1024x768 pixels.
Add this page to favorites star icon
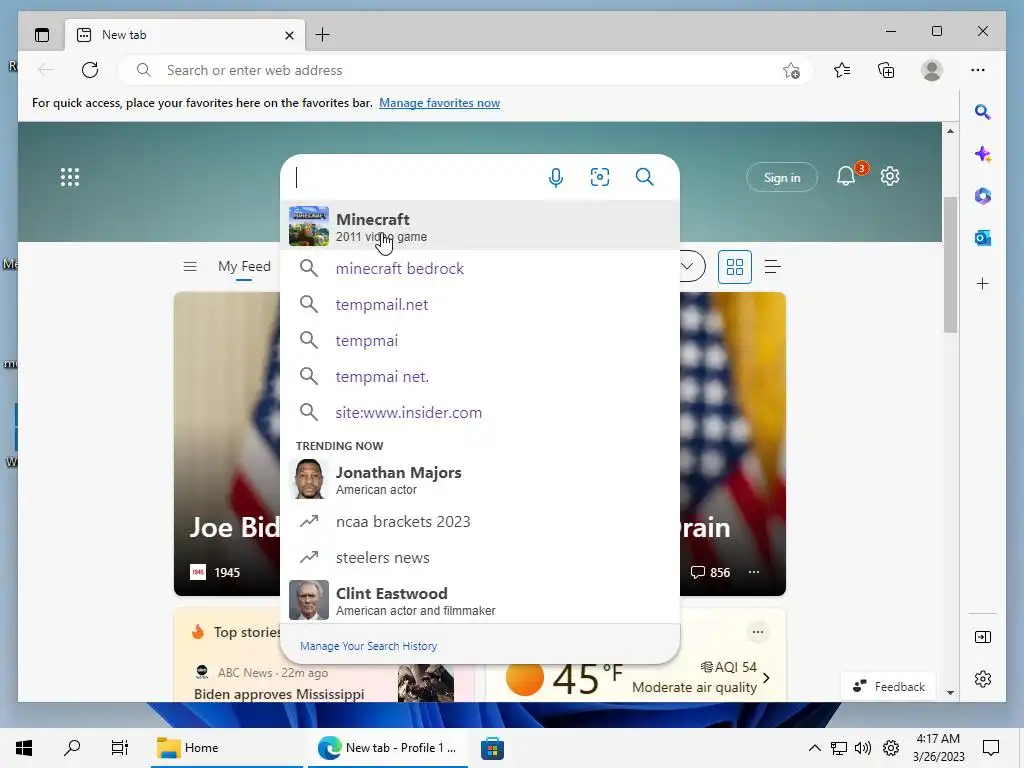[x=792, y=70]
